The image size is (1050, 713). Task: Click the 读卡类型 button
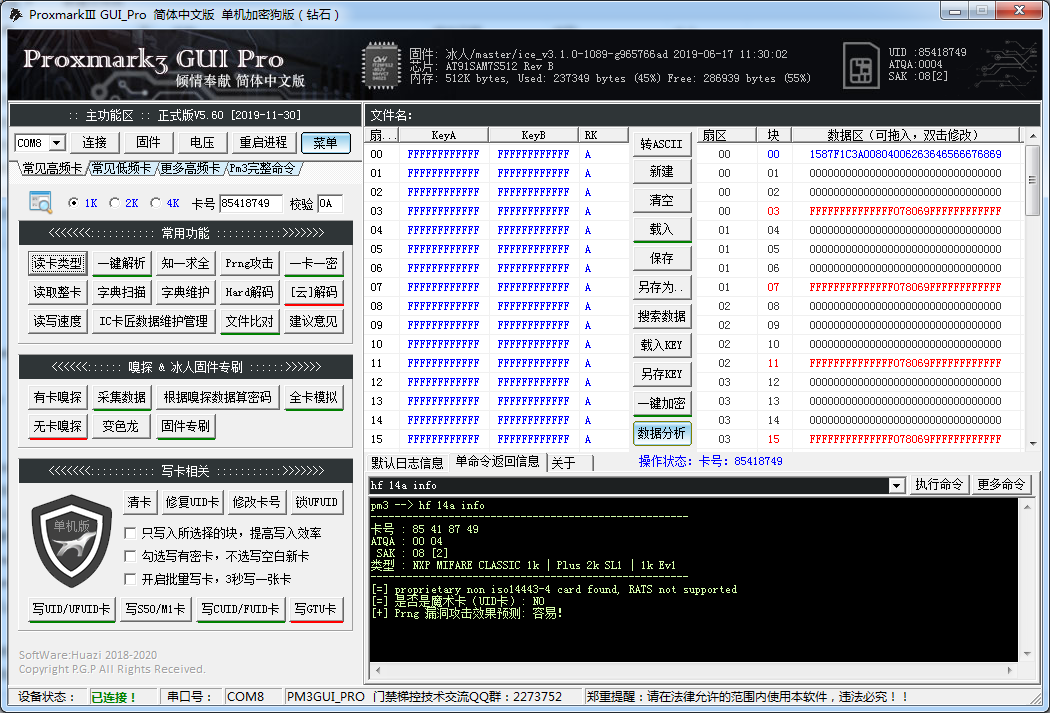click(56, 263)
